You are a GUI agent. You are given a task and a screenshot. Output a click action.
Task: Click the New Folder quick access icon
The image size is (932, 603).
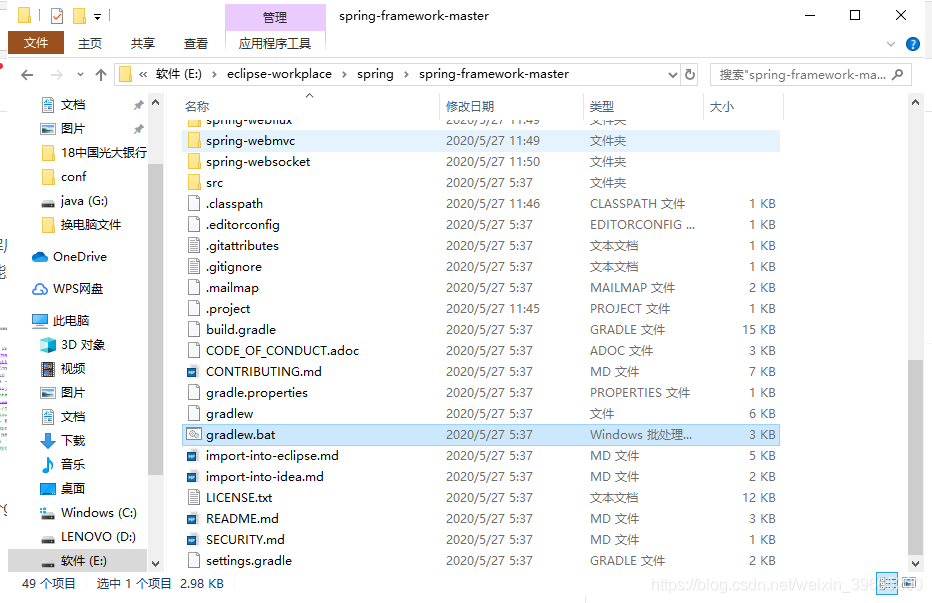pyautogui.click(x=79, y=15)
